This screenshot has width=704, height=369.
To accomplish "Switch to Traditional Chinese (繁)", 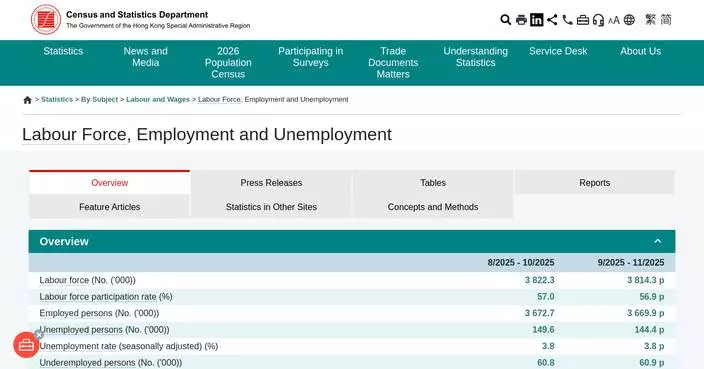I will click(651, 20).
